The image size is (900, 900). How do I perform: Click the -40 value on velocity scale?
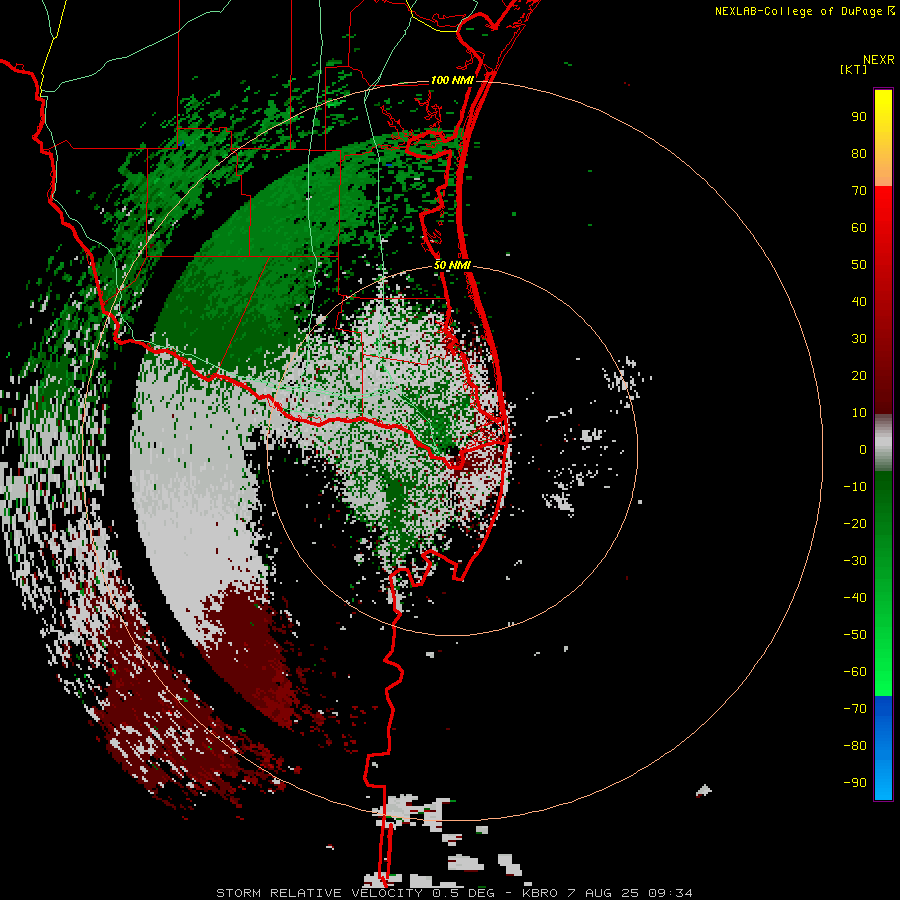pyautogui.click(x=855, y=598)
